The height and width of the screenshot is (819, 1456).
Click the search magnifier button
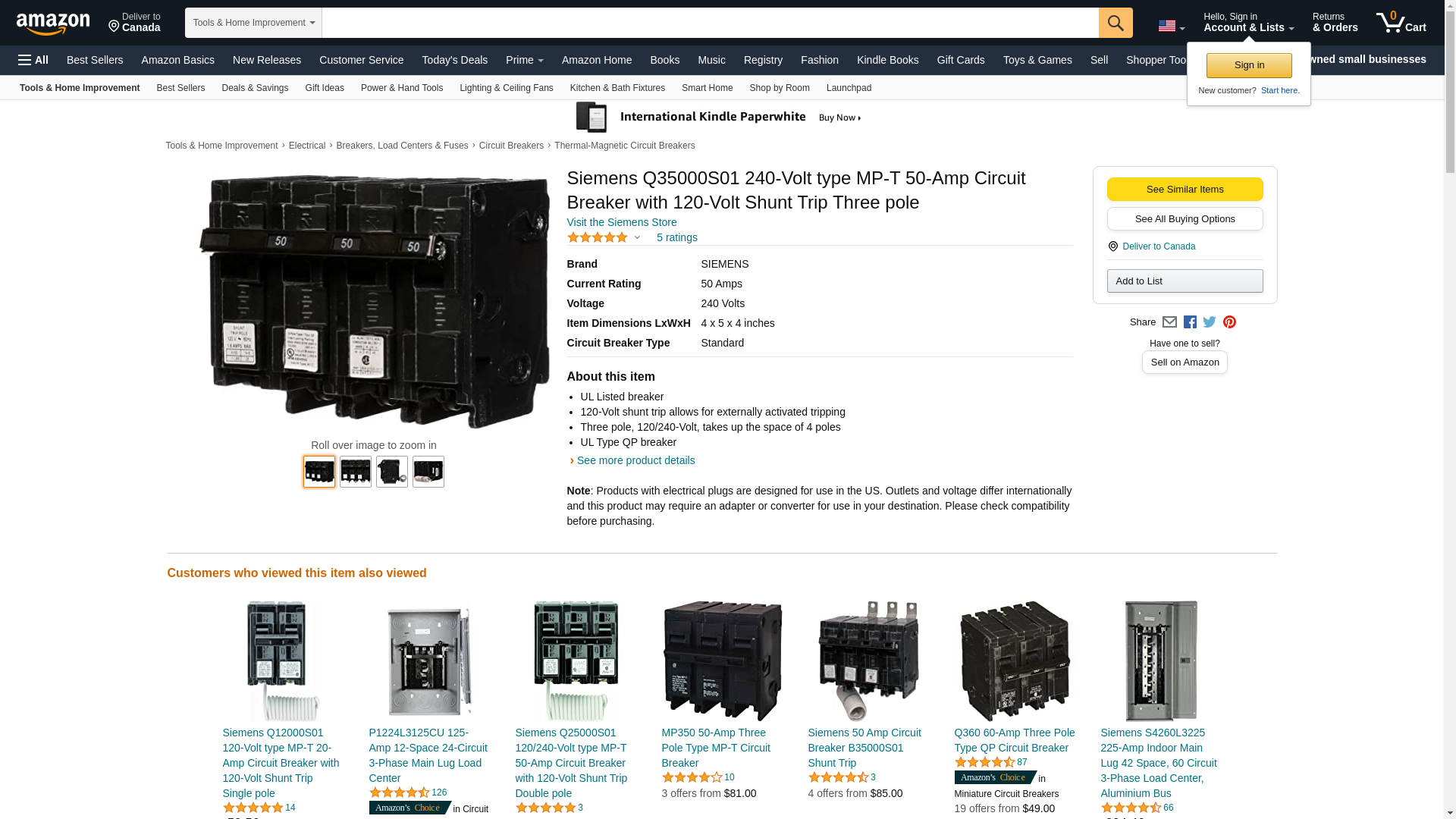pyautogui.click(x=1115, y=23)
